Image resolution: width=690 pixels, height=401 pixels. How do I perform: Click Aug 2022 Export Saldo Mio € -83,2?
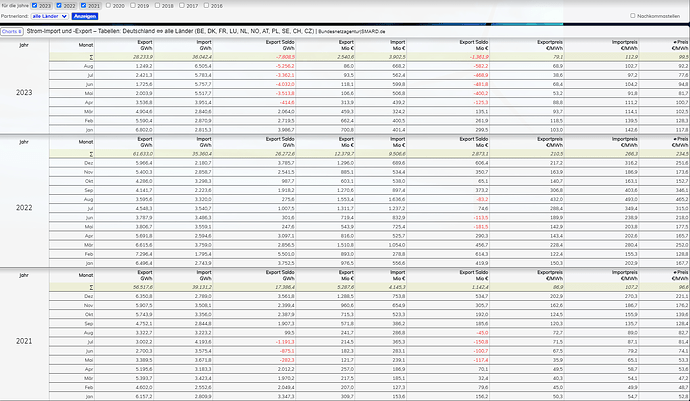pyautogui.click(x=482, y=199)
